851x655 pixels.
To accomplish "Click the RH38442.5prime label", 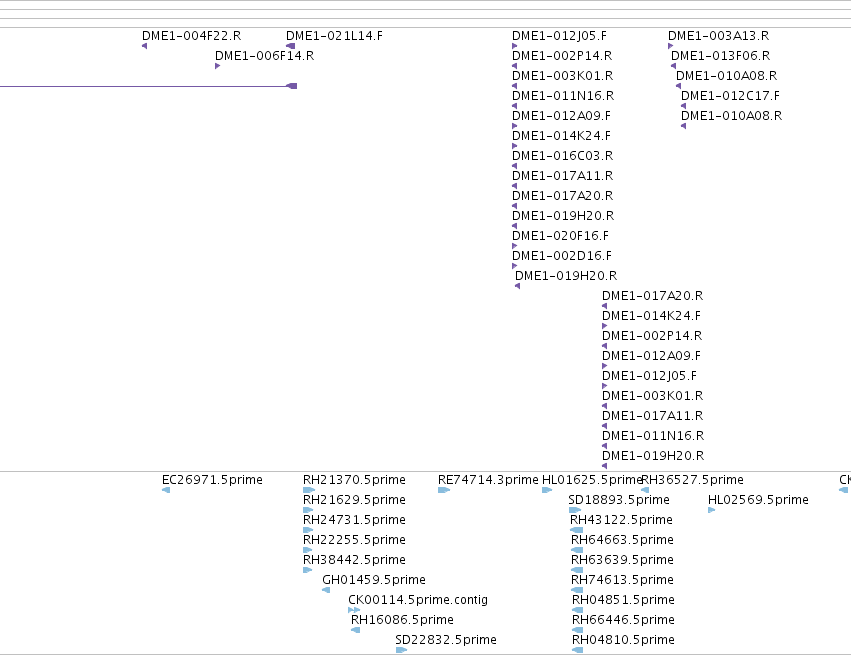I will [x=354, y=560].
